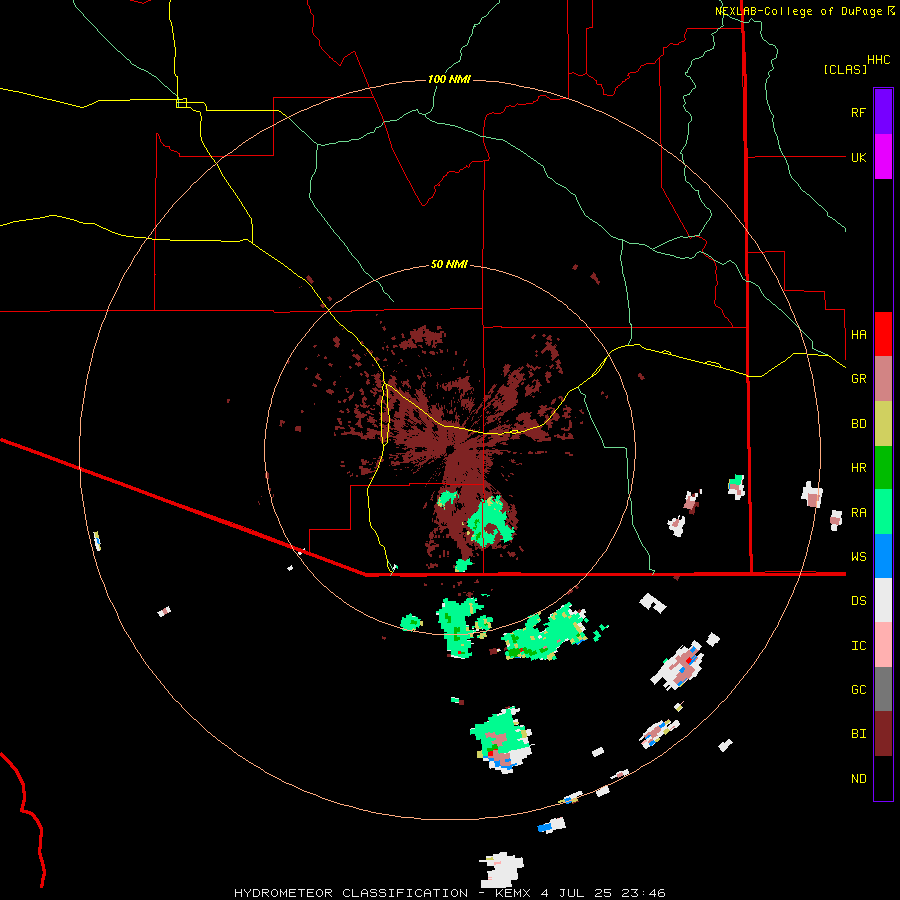
Task: Click the IC legend label
Action: (858, 646)
